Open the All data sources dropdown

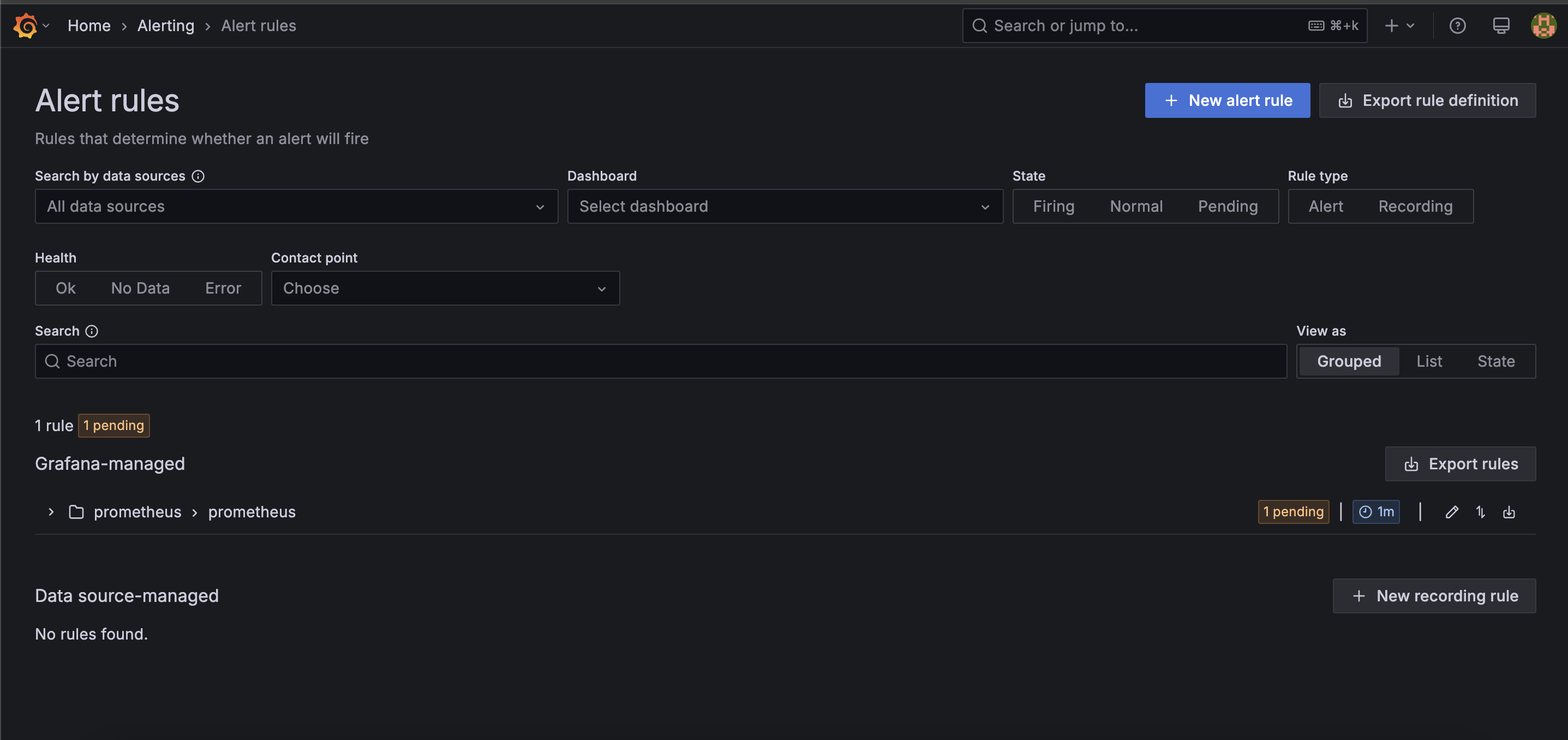[x=296, y=206]
